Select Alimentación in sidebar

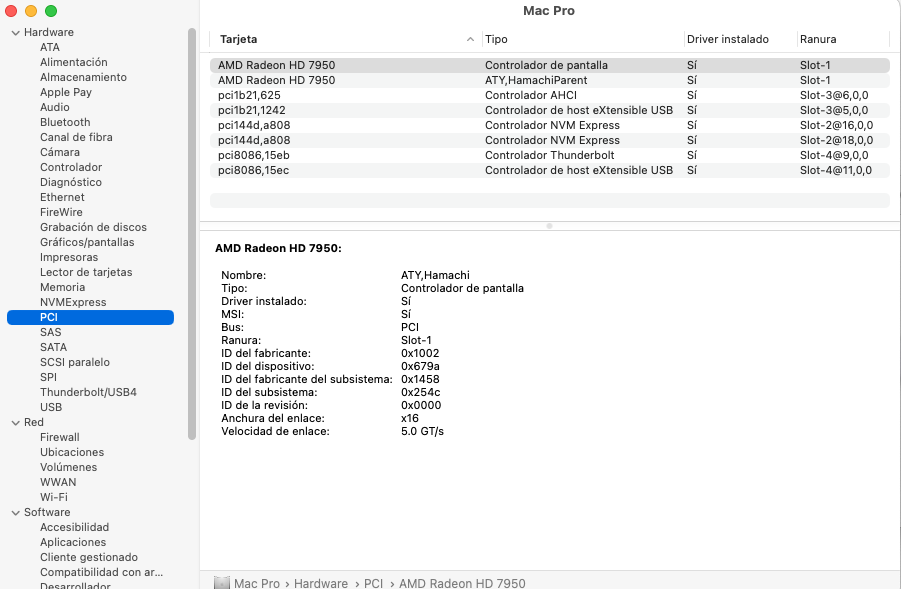[74, 62]
